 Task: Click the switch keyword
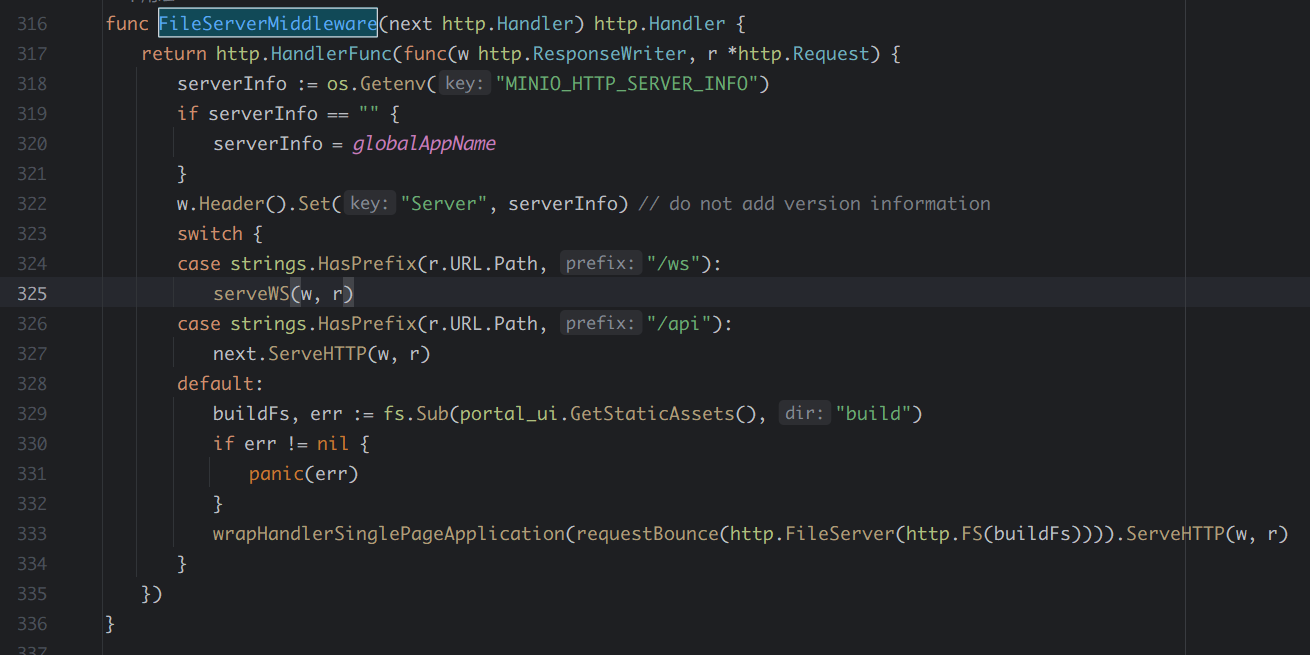210,233
